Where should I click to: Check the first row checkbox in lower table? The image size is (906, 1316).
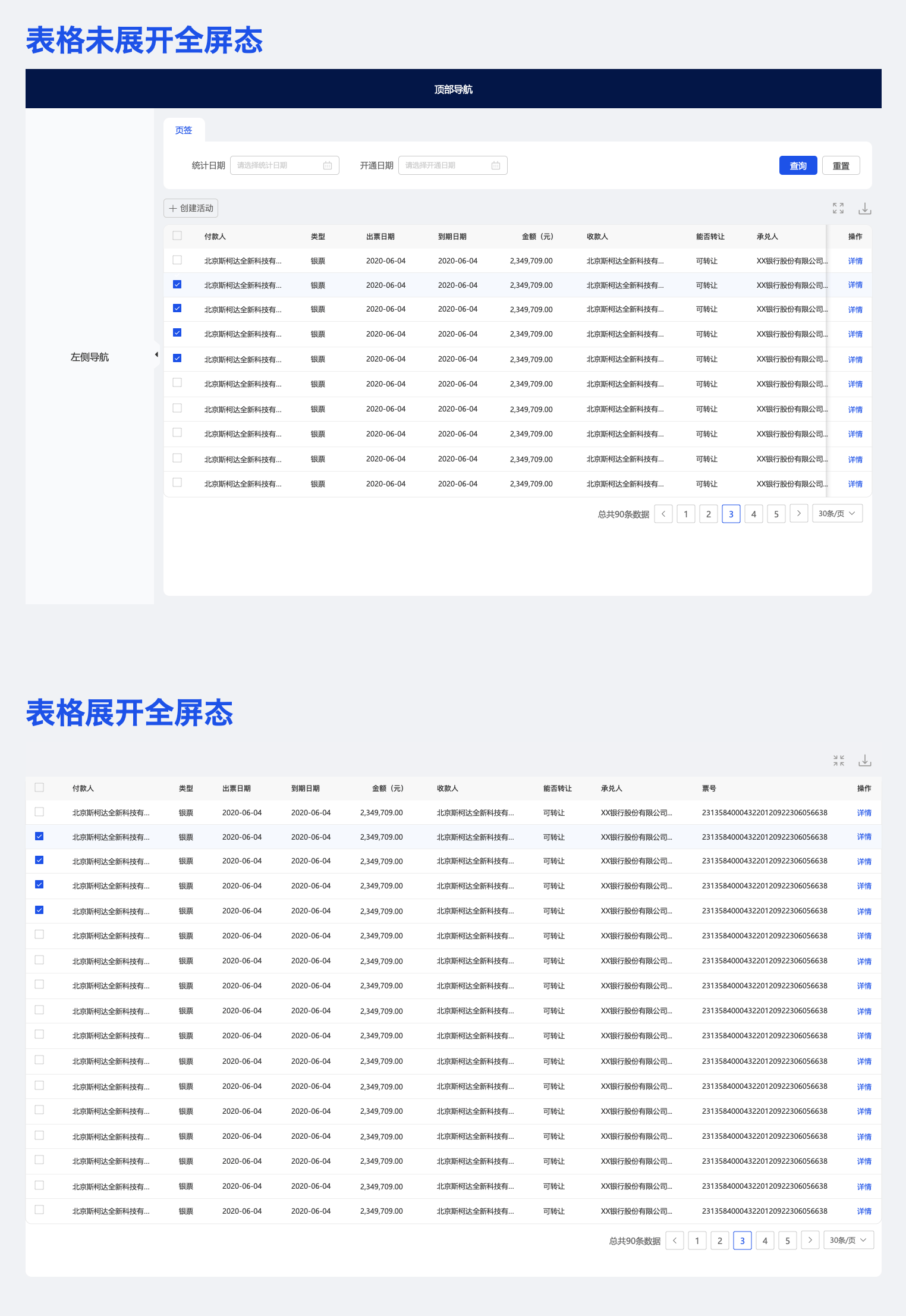[39, 812]
